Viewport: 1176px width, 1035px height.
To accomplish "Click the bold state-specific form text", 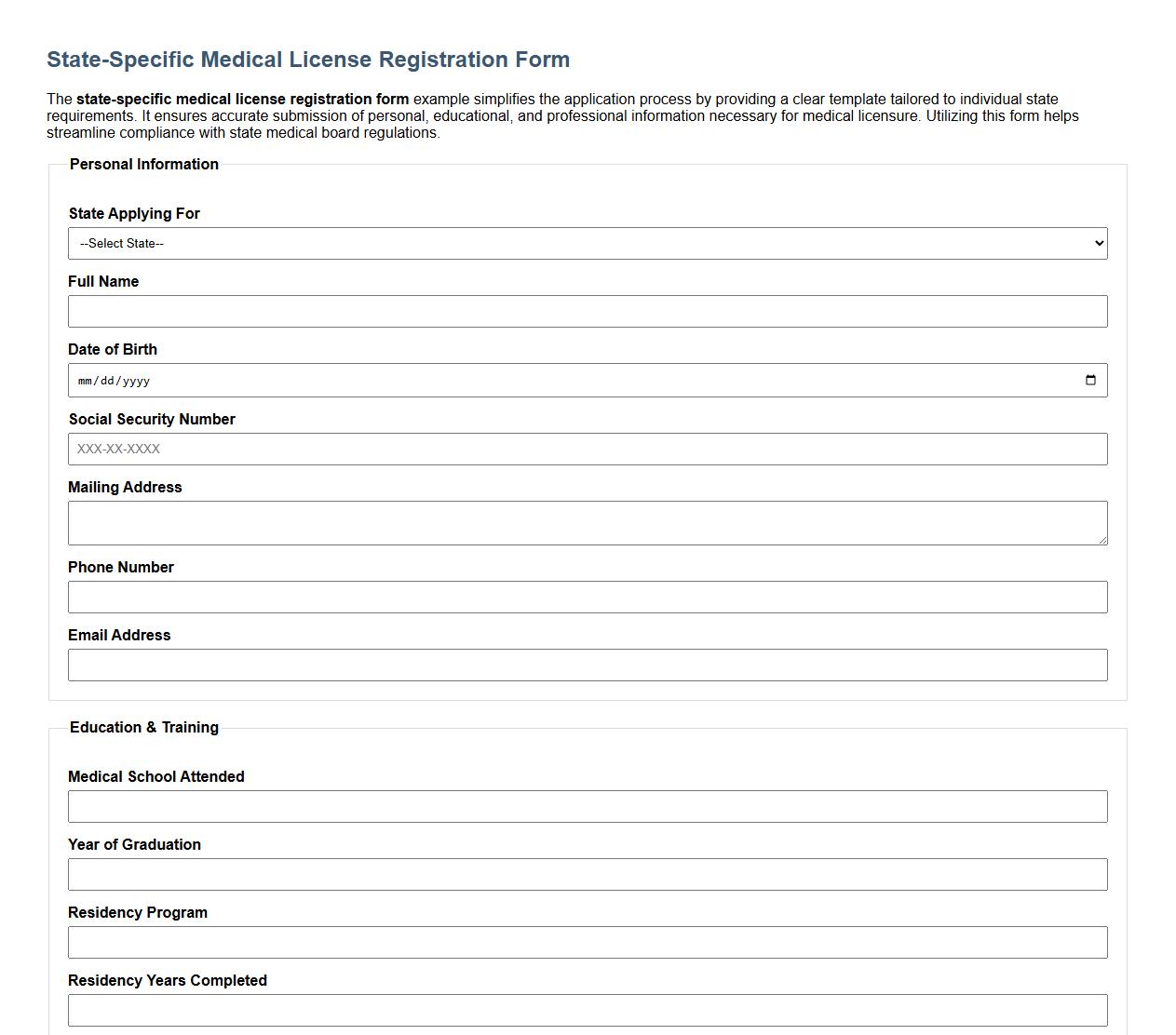I will tap(243, 99).
